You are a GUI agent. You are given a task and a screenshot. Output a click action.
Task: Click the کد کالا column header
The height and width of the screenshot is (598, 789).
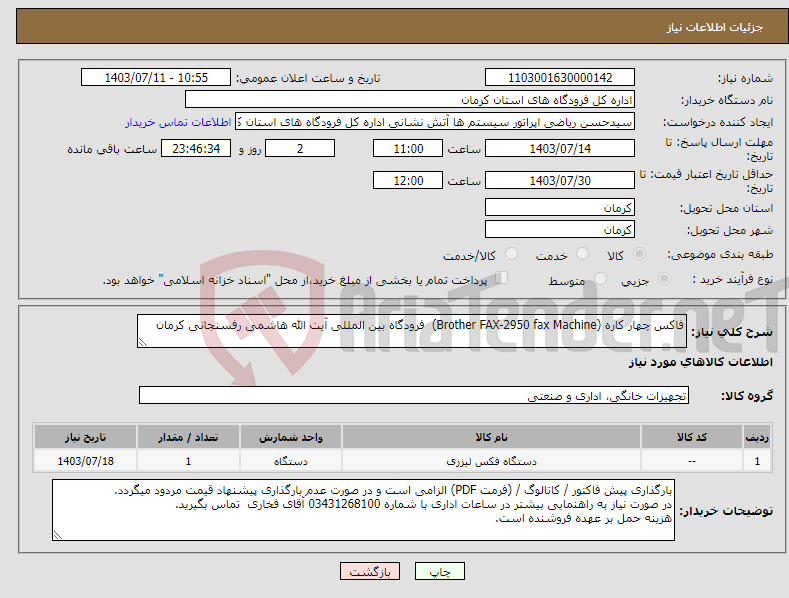click(x=692, y=437)
